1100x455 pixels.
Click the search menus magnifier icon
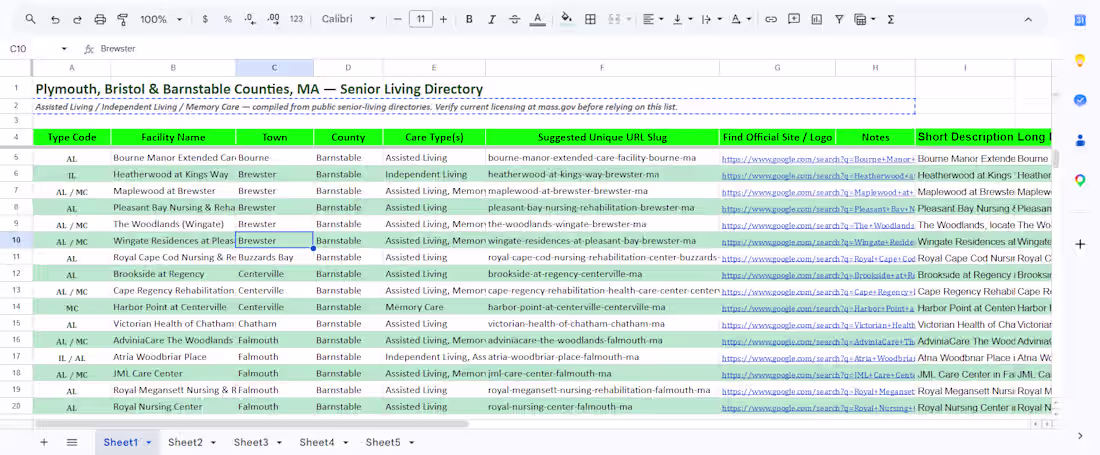tap(30, 20)
